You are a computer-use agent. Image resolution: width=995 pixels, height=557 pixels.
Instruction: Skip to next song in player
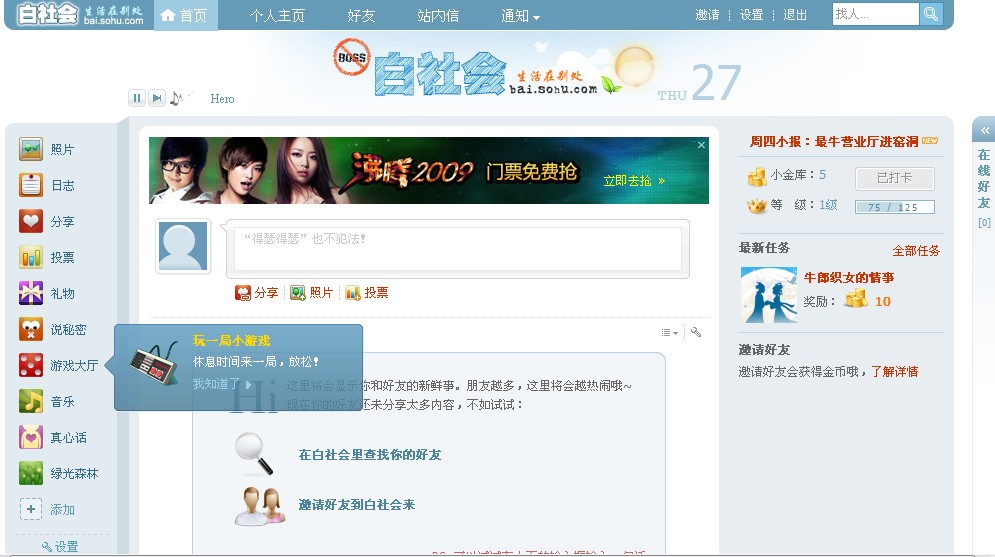pyautogui.click(x=157, y=98)
